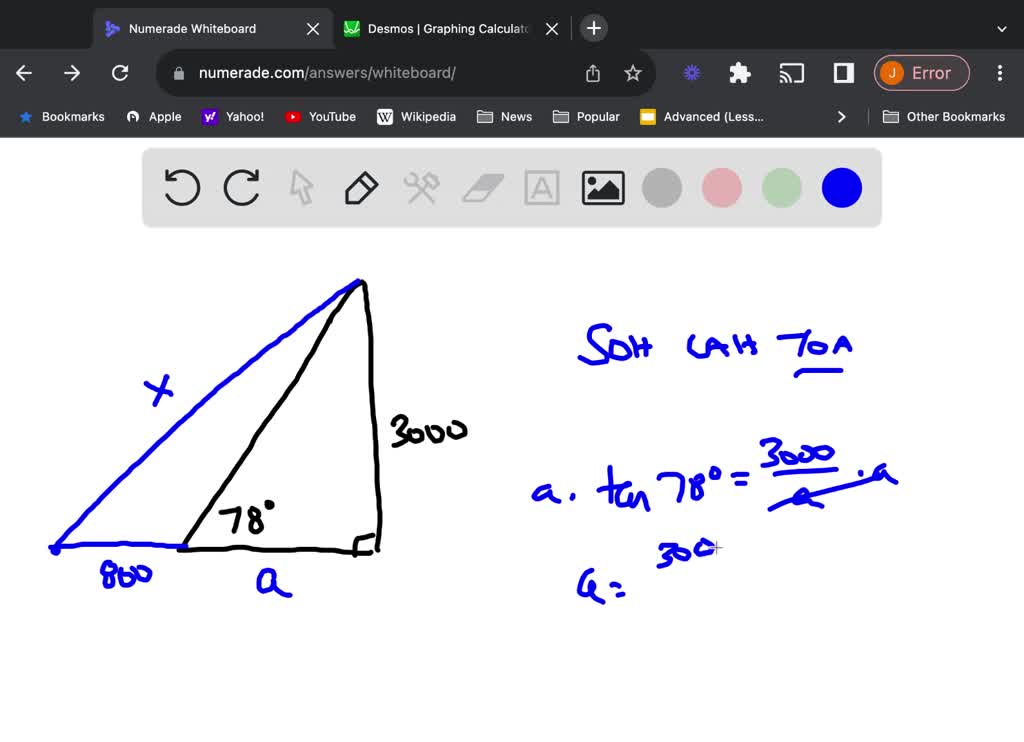Screen dimensions: 1024x742
Task: Select the Pen drawing tool
Action: click(x=361, y=187)
